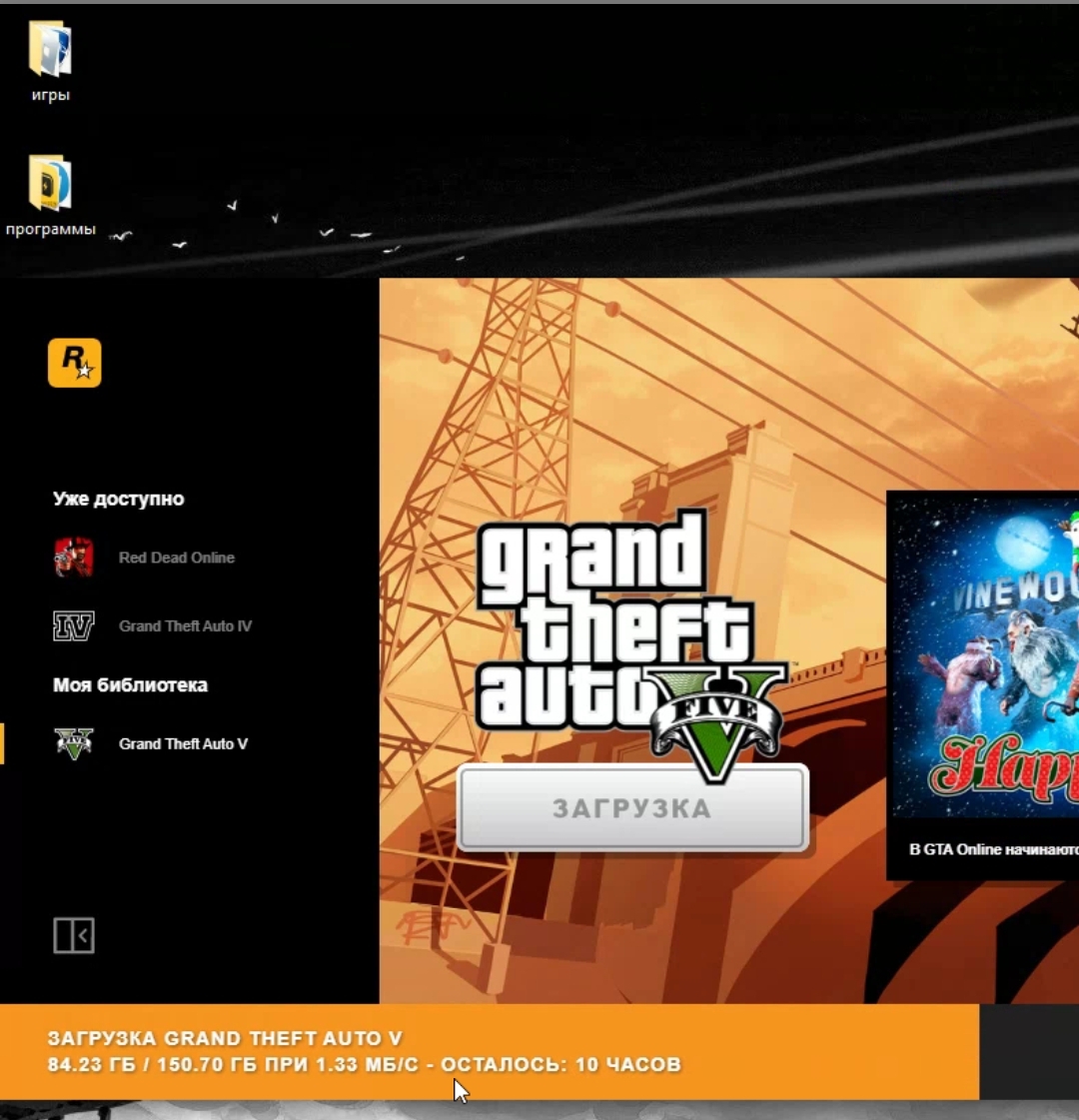Click the orange GTA V download progress bar

click(490, 1051)
